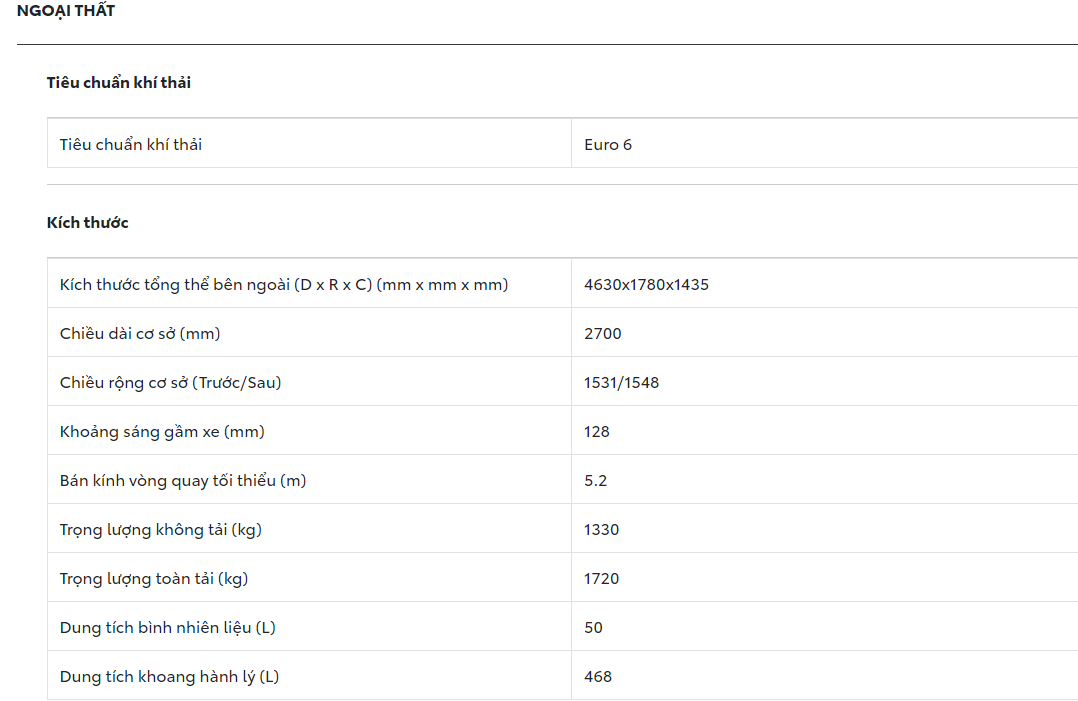The image size is (1078, 701).
Task: Select the Chiều dài cơ sở (mm) label
Action: point(140,334)
